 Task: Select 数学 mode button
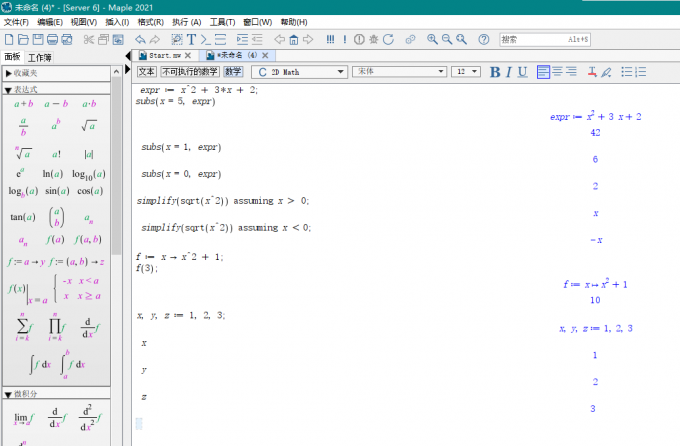coord(233,72)
